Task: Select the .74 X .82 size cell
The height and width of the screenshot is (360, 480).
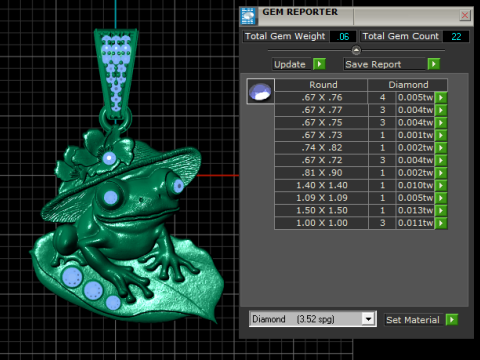Action: [x=322, y=148]
